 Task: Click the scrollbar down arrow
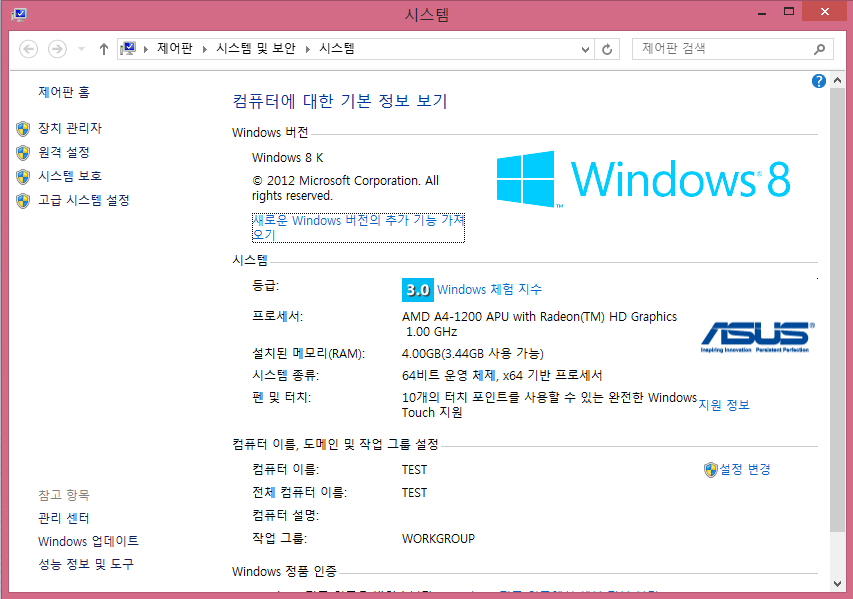[x=837, y=584]
